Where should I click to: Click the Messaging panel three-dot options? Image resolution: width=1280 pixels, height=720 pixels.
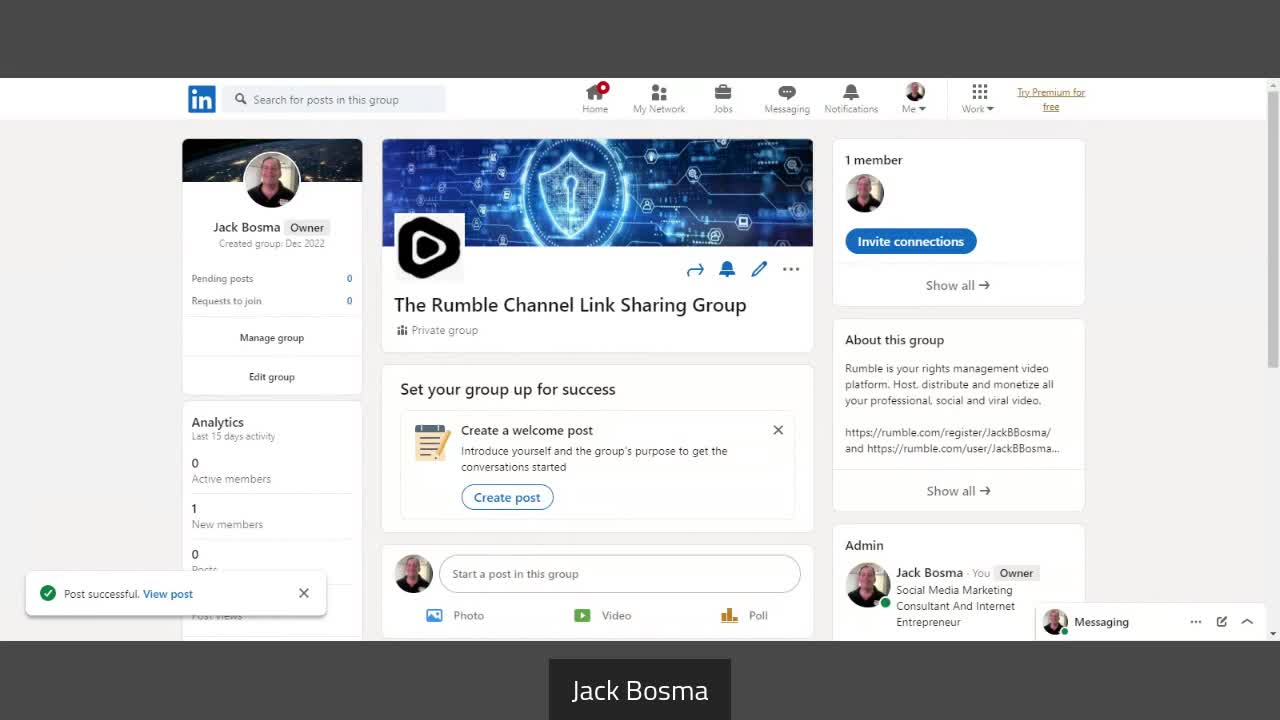[1196, 622]
